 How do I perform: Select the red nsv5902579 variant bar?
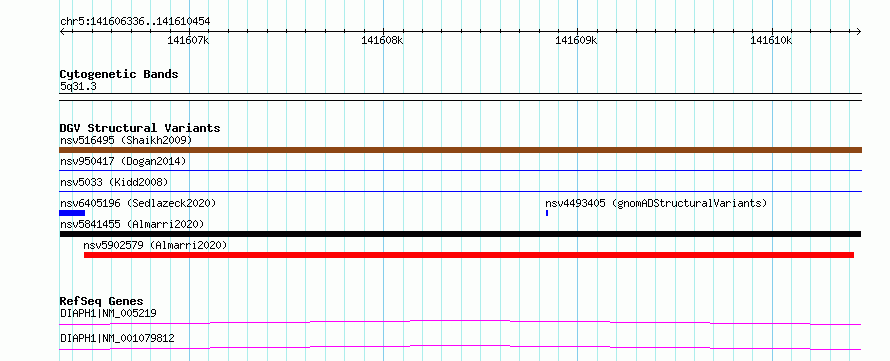pyautogui.click(x=469, y=255)
